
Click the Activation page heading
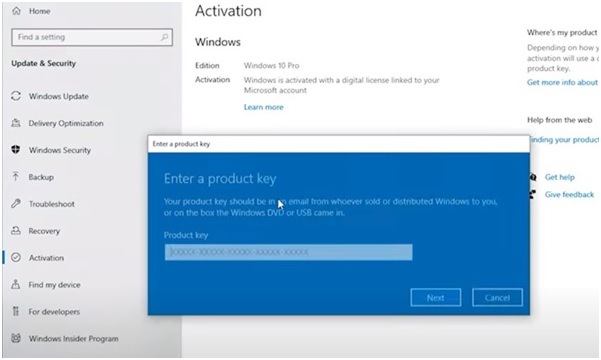228,11
